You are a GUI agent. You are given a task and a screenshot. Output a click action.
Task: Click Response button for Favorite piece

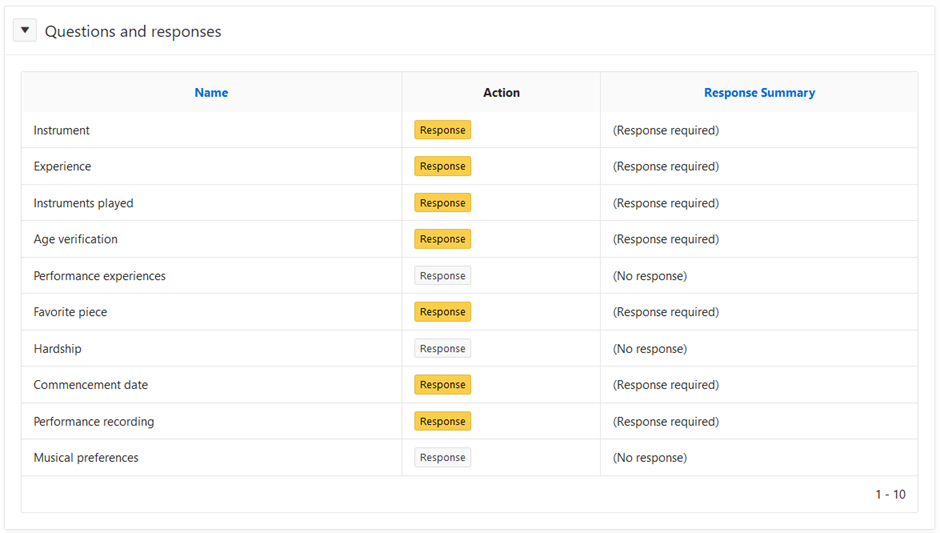[x=442, y=312]
